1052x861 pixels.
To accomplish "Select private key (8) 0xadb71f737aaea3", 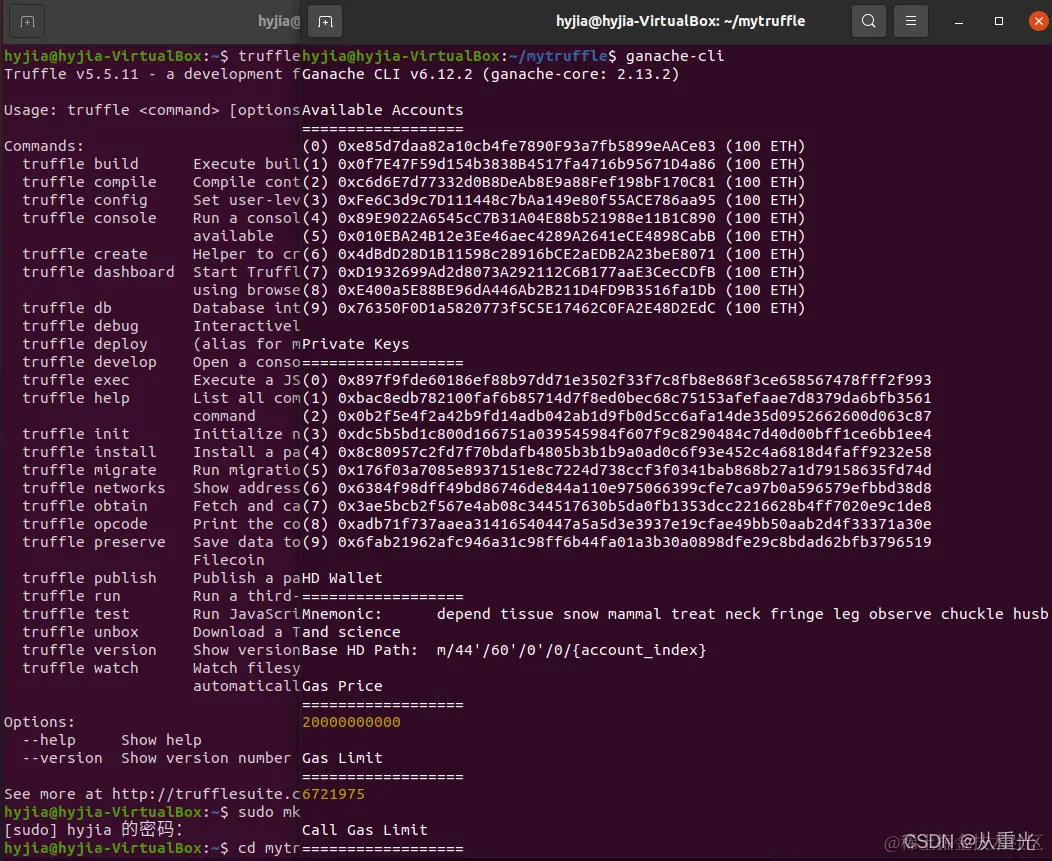I will [635, 524].
